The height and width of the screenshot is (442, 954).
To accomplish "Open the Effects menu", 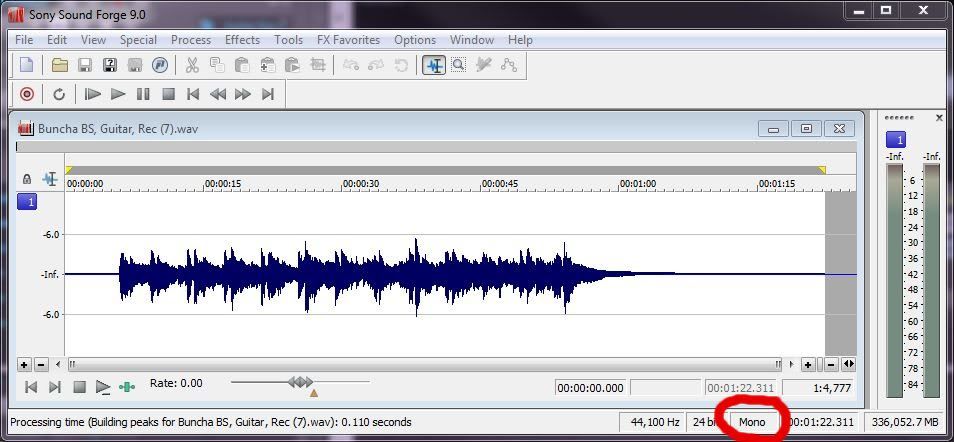I will [242, 40].
